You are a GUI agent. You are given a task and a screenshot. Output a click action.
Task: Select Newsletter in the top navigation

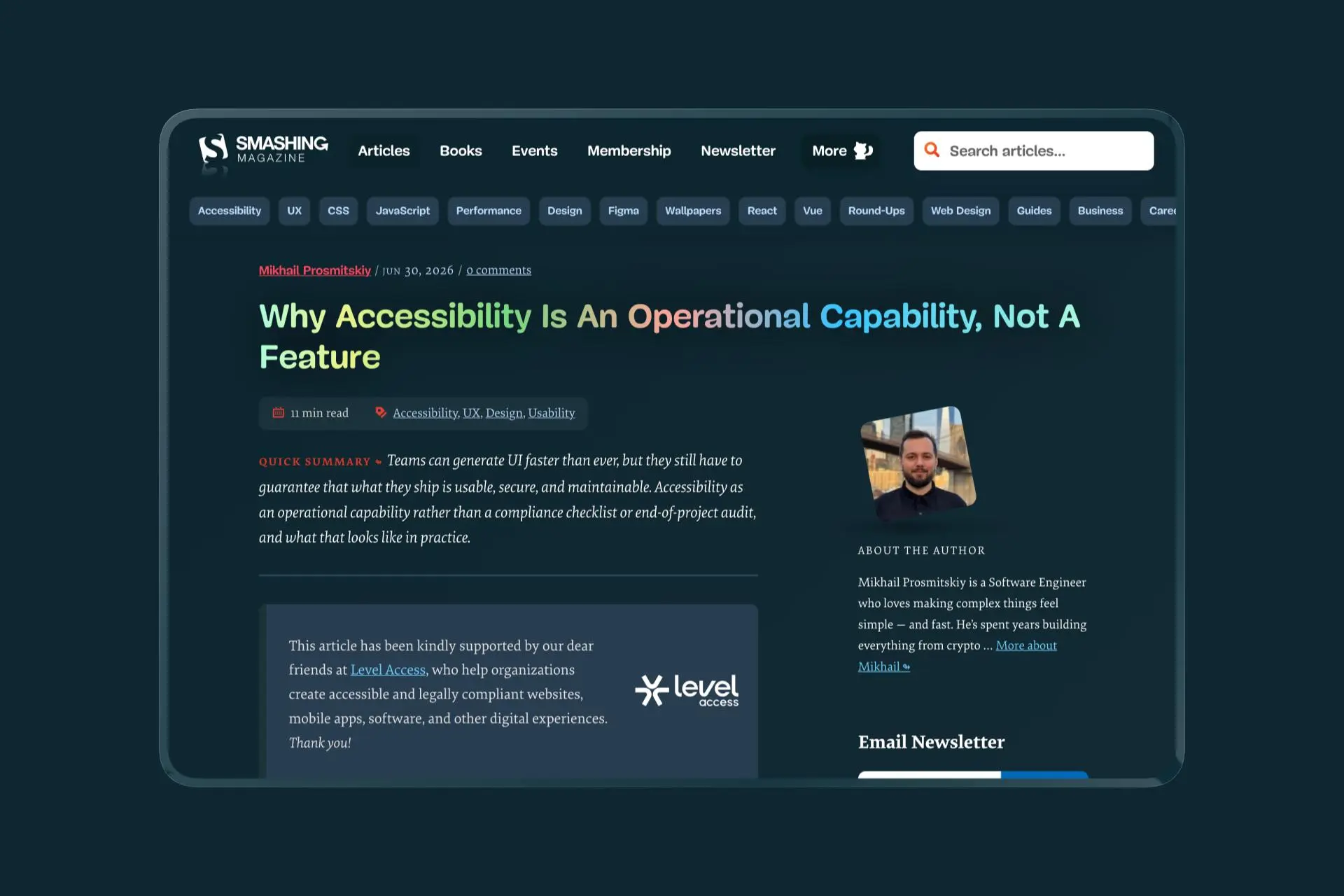coord(738,150)
